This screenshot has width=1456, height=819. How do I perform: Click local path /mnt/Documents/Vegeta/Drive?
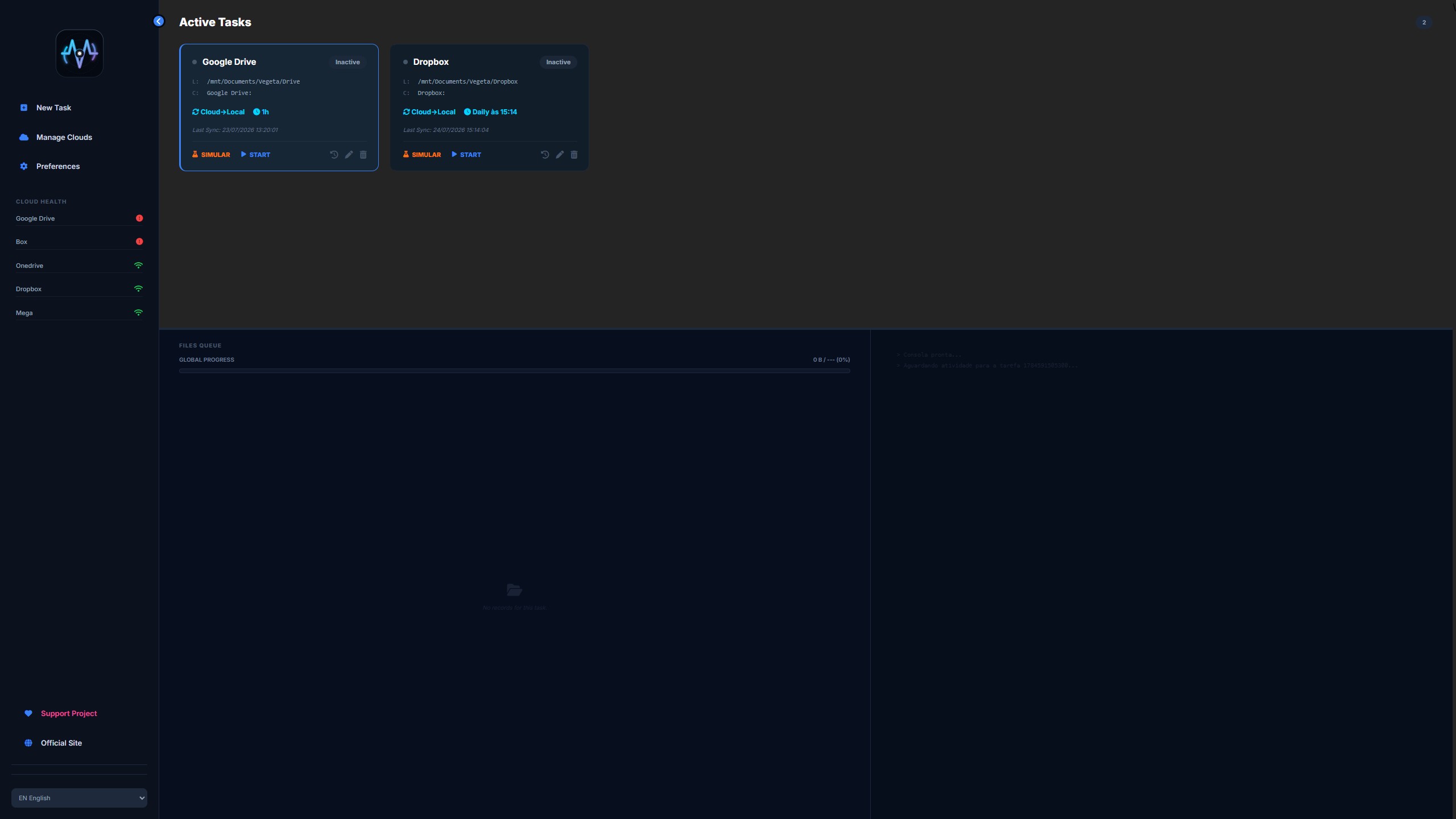pos(254,81)
